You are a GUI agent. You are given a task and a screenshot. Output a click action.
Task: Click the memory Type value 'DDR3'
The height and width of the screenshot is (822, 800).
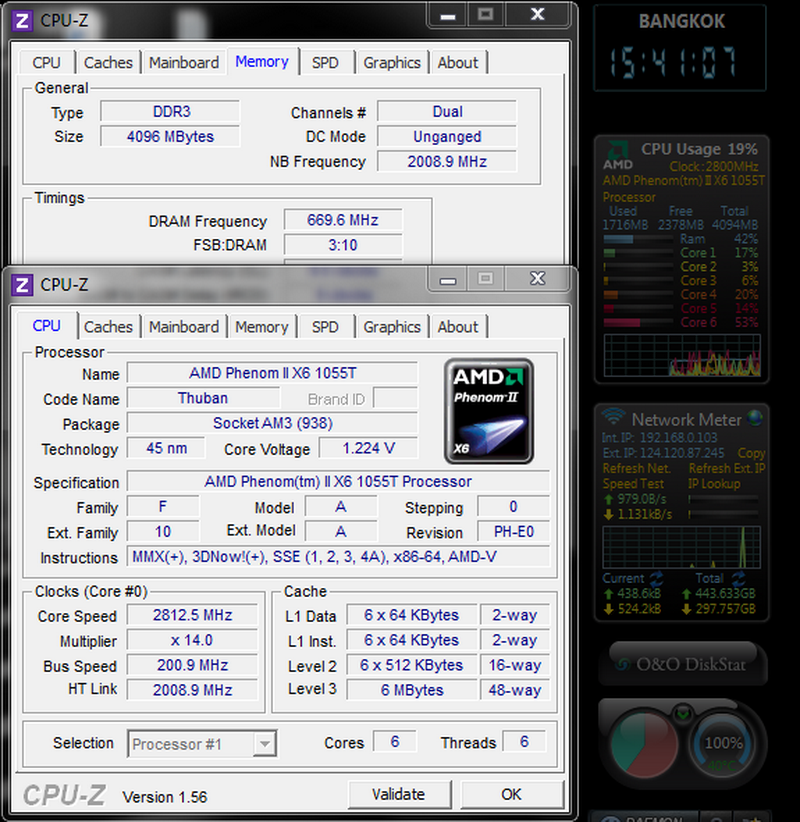pos(171,112)
